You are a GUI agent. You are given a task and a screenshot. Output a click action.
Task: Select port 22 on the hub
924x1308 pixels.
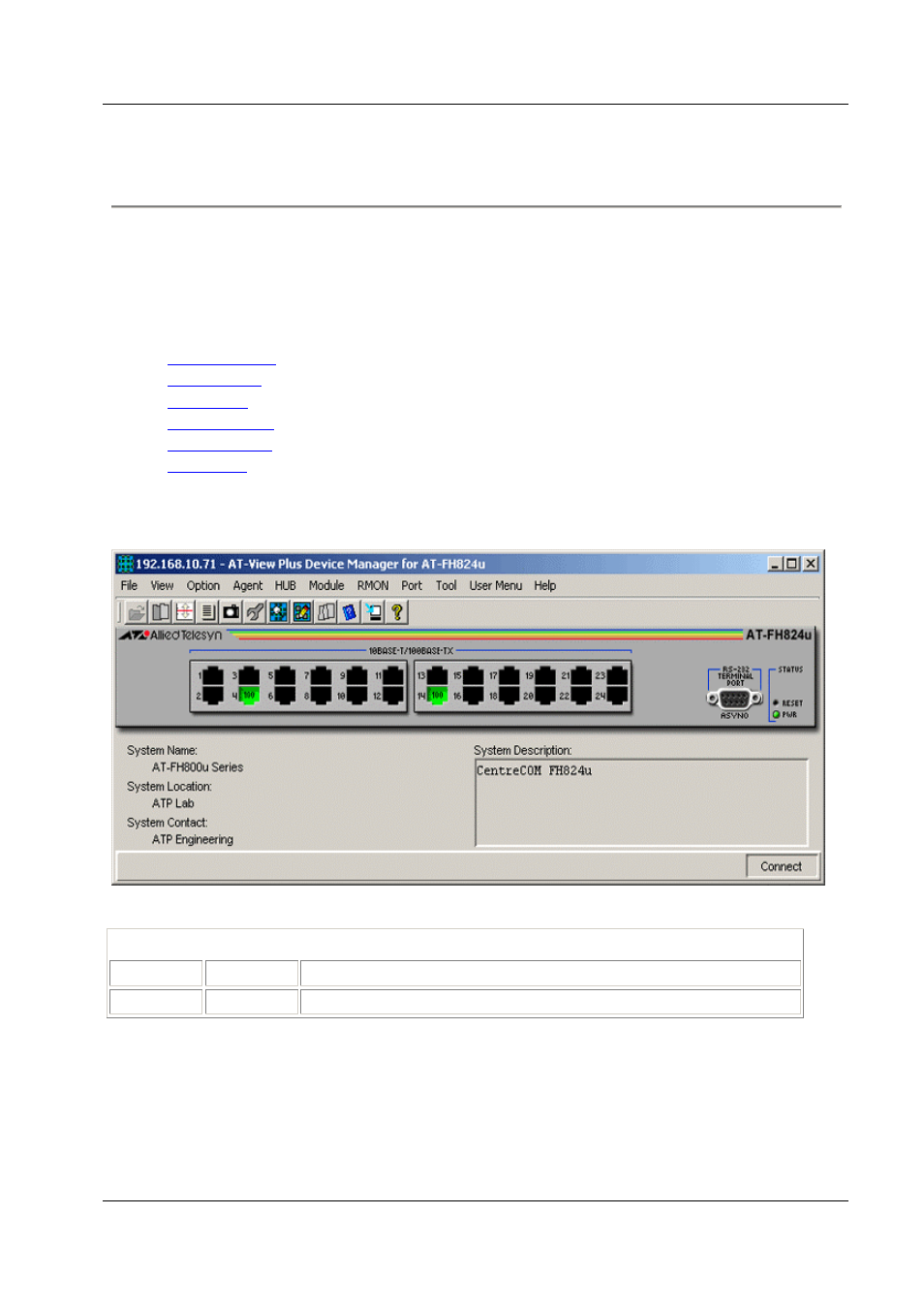point(580,695)
